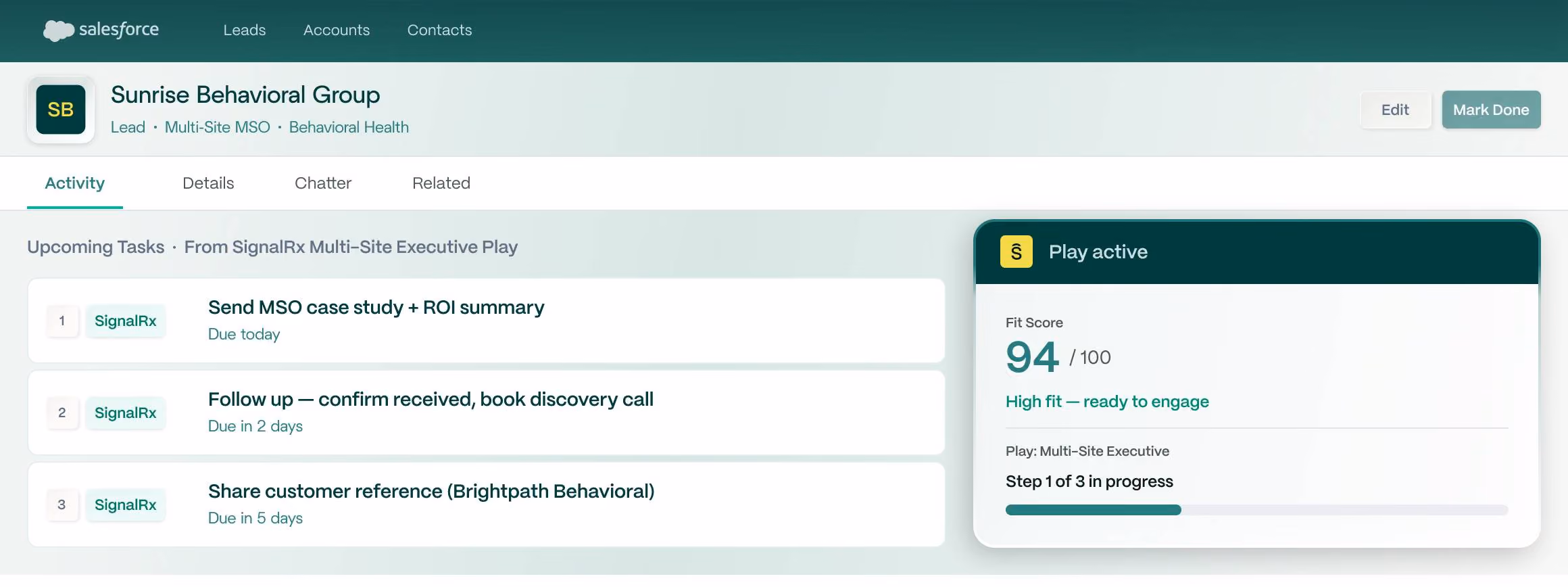Click Play: Multi-Site Executive label
This screenshot has width=1568, height=587.
1087,451
